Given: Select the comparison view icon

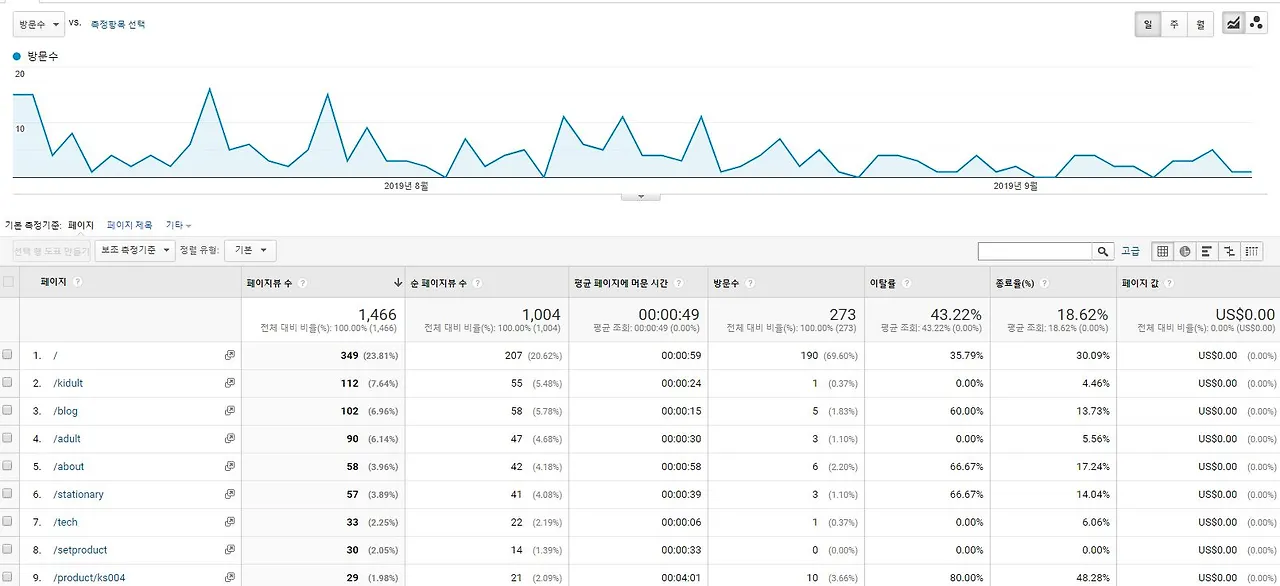Looking at the screenshot, I should (1230, 251).
